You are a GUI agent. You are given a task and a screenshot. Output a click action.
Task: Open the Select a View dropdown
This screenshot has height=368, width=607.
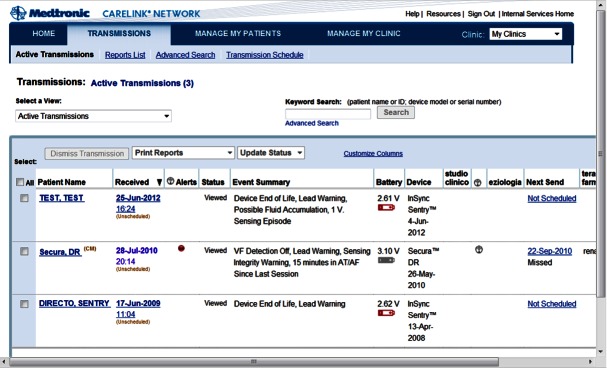pos(93,116)
